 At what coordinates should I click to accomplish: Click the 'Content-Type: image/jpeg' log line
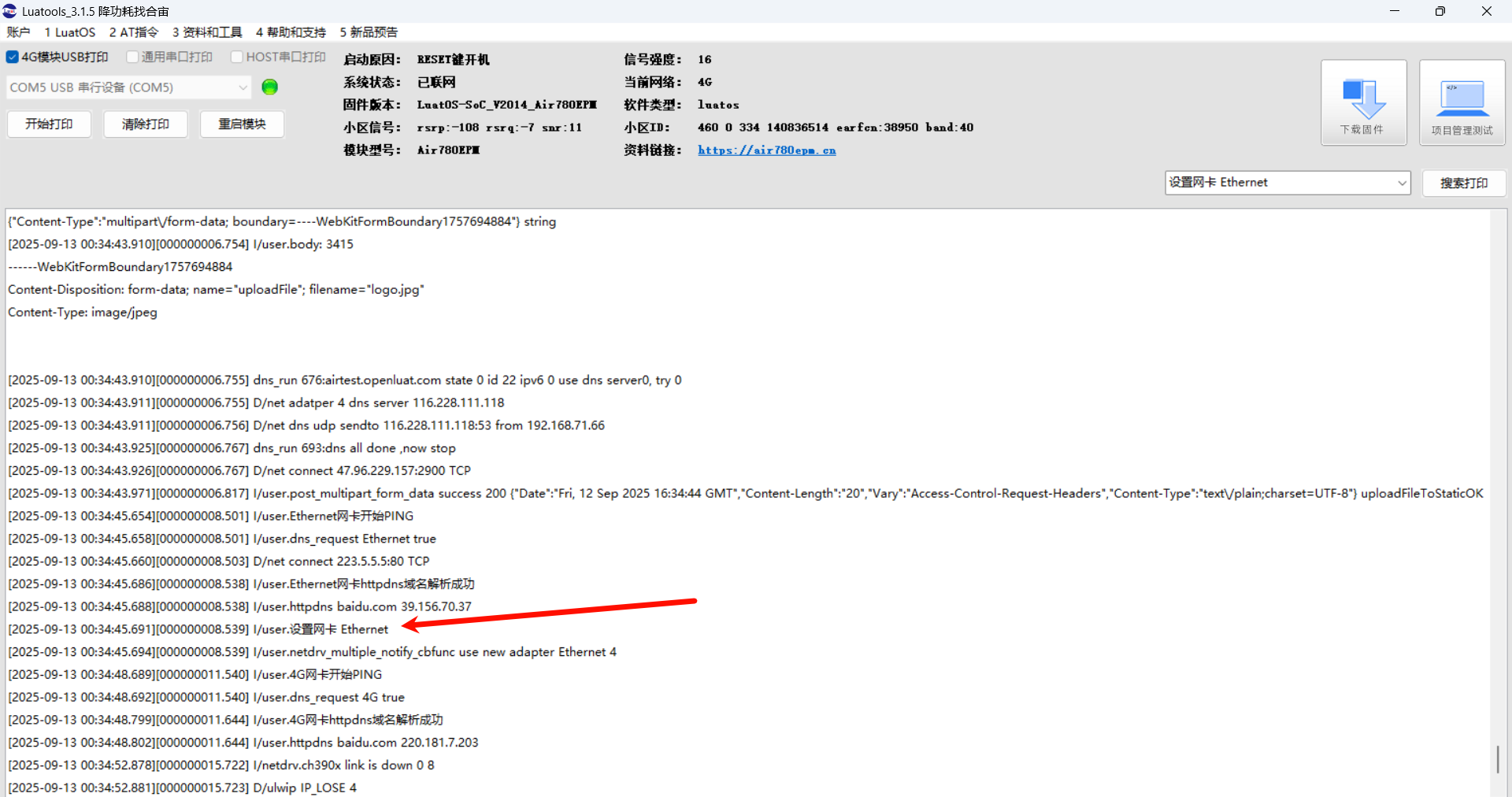[83, 313]
